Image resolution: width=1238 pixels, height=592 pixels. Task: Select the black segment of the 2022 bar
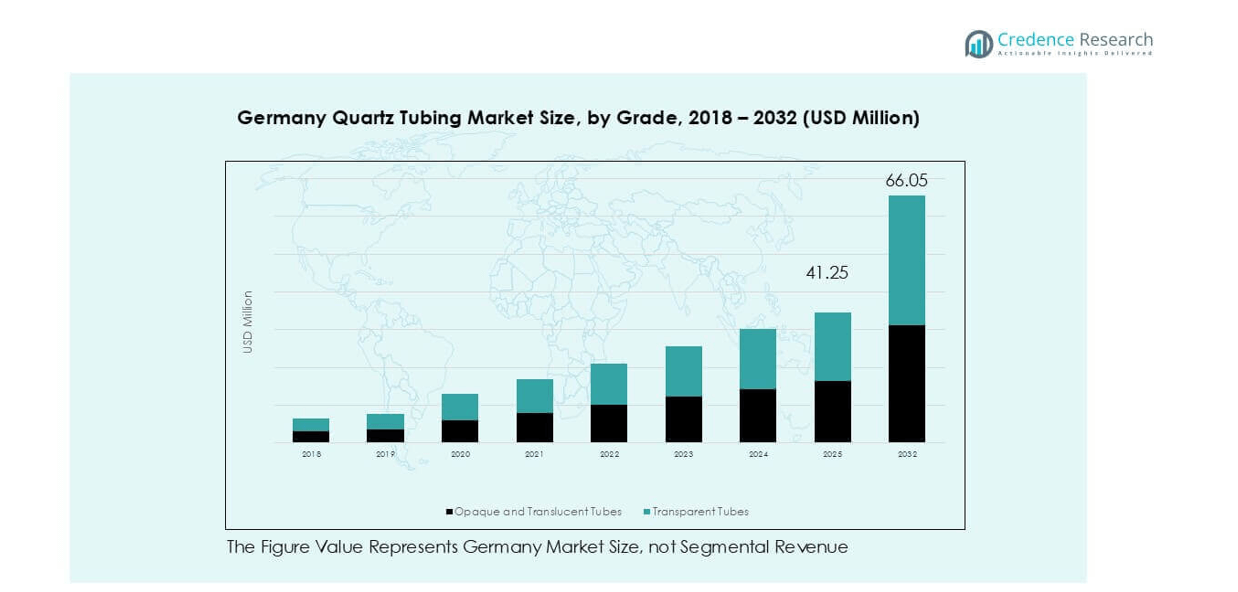(608, 423)
